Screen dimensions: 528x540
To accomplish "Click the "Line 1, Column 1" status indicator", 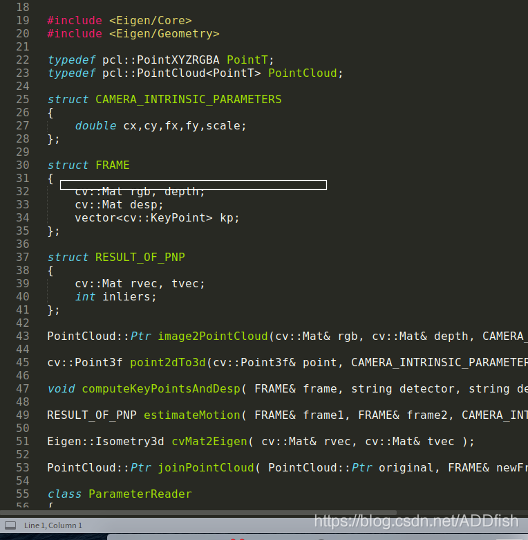I will (x=53, y=525).
